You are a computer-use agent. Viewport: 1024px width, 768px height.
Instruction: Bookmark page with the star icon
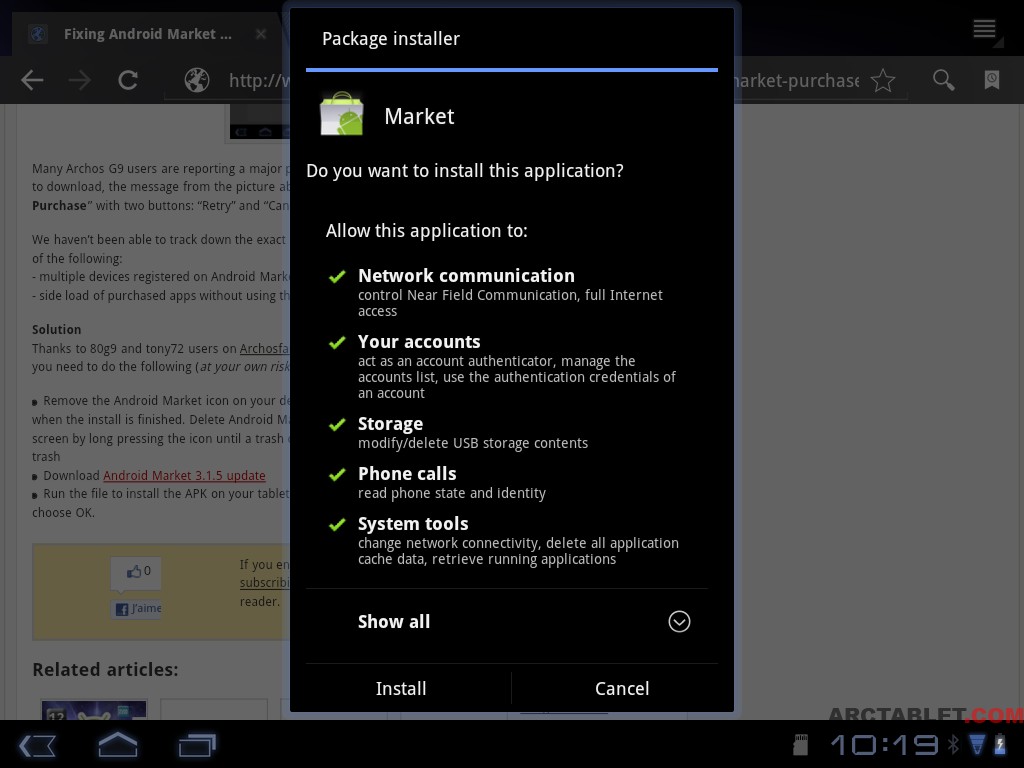point(883,80)
